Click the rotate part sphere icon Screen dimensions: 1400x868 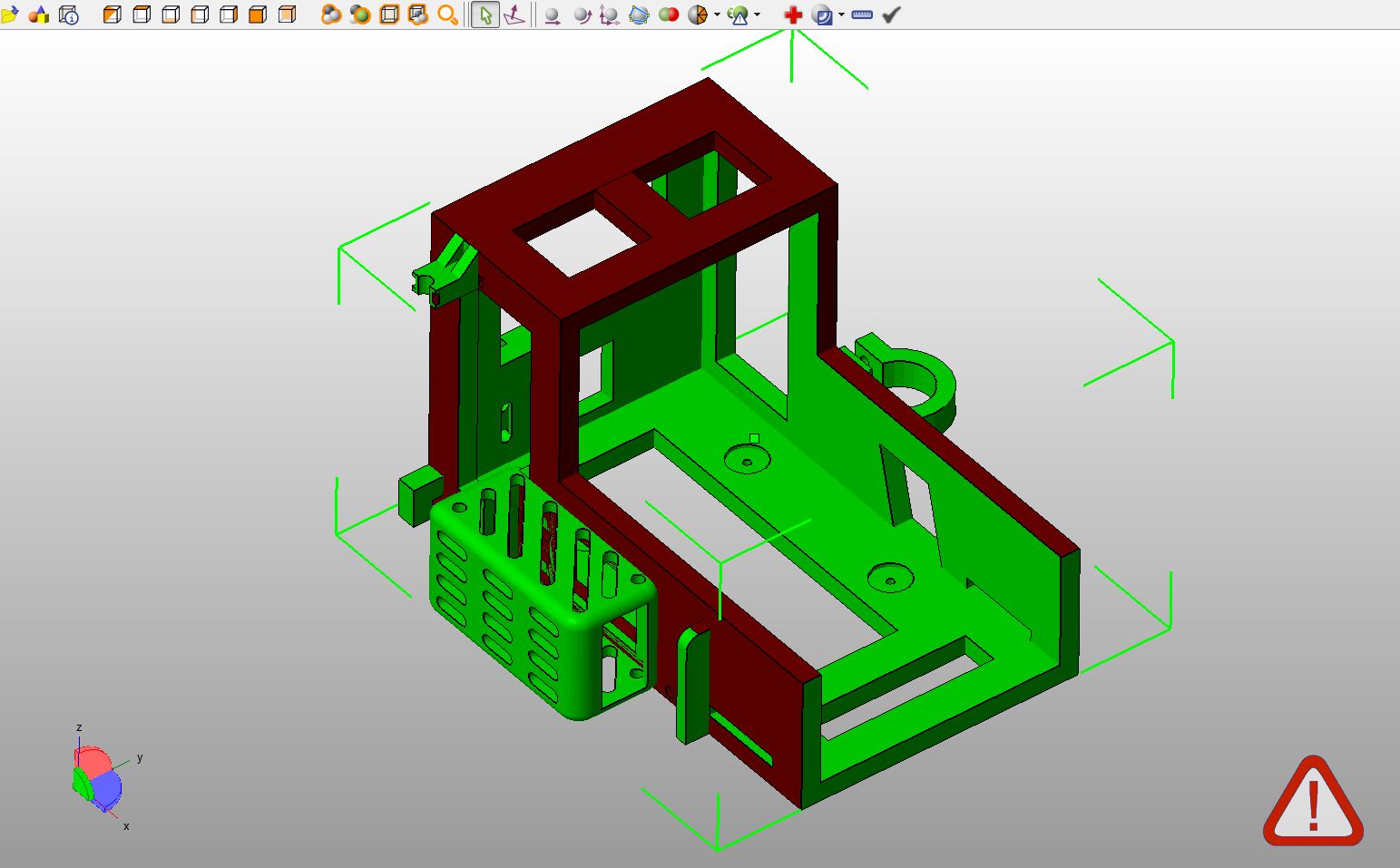tap(582, 15)
